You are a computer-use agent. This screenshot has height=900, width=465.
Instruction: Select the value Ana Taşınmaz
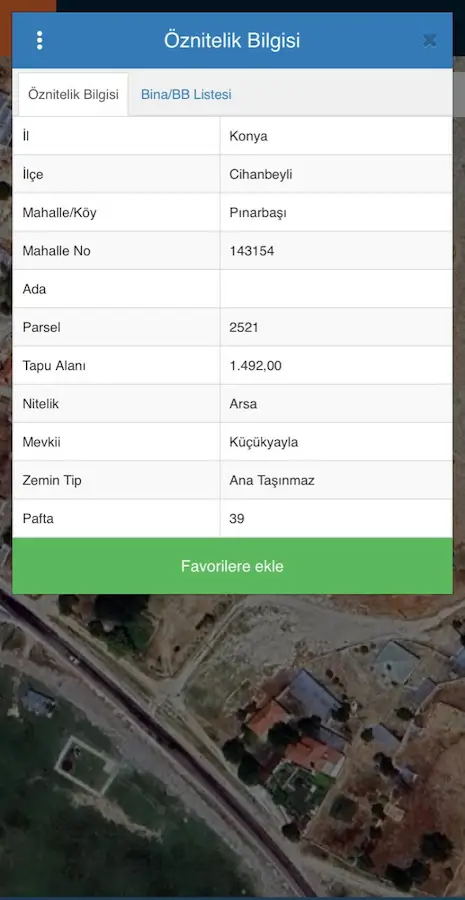[272, 480]
